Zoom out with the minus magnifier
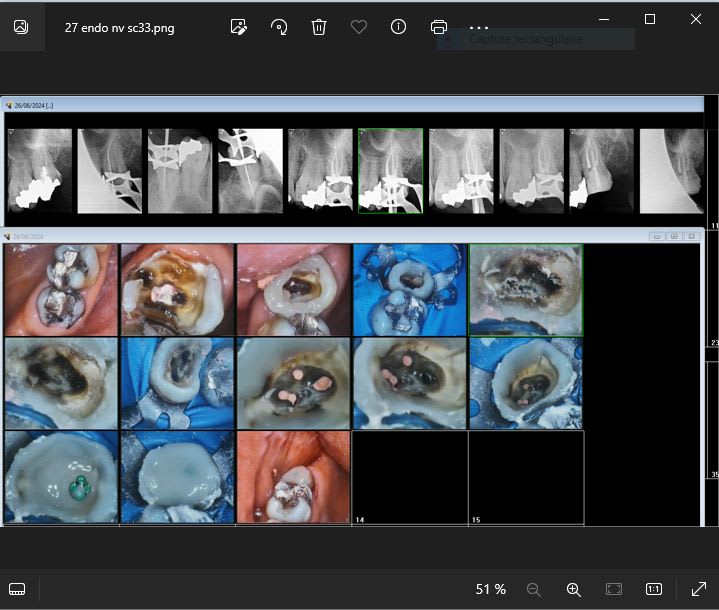719x610 pixels. click(534, 589)
